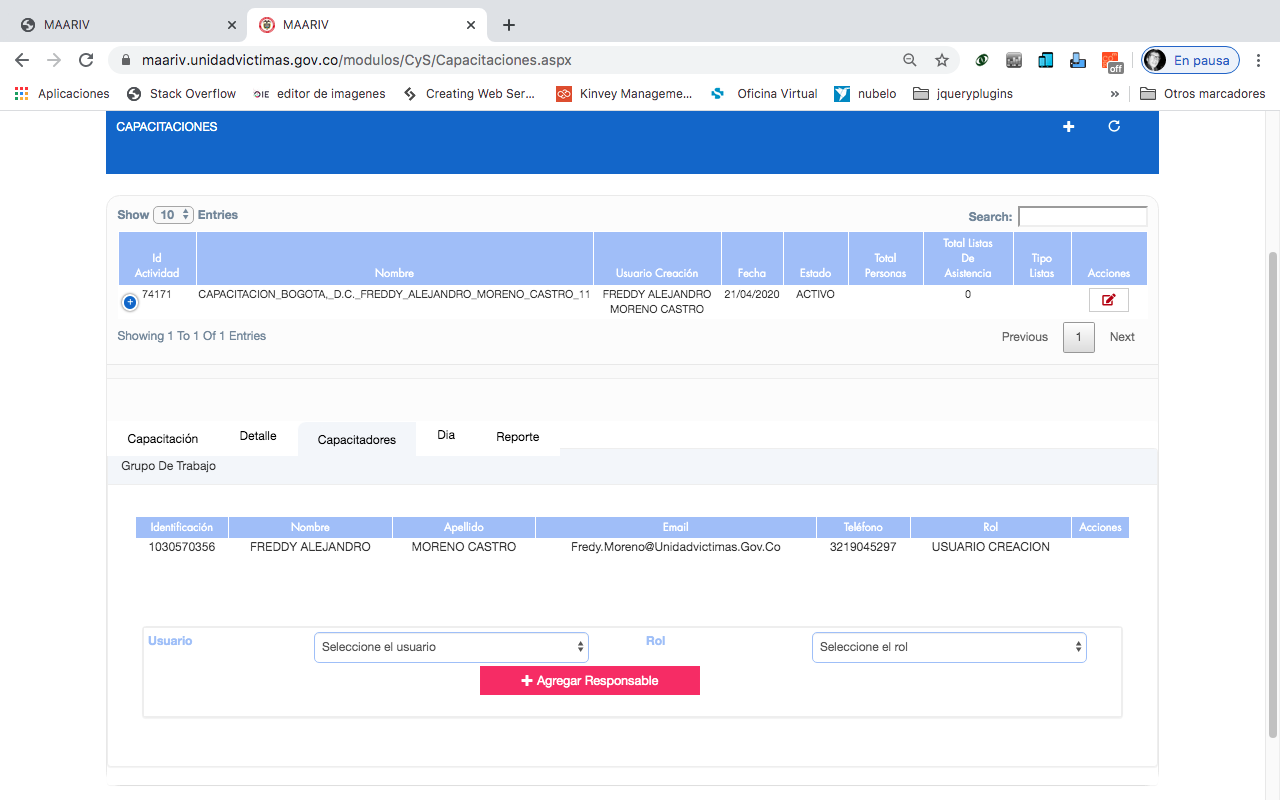
Task: Click the plus icon in Capacitaciones header
Action: point(1069,127)
